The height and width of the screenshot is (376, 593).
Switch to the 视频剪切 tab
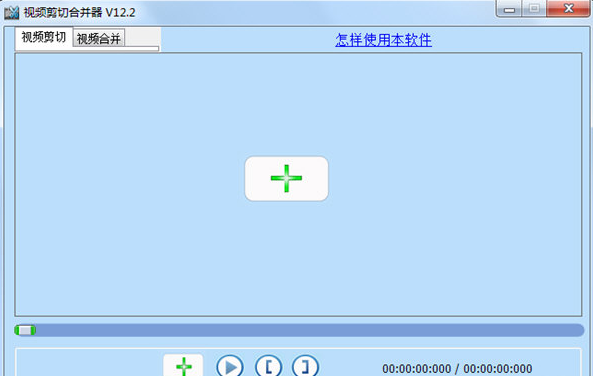coord(44,37)
